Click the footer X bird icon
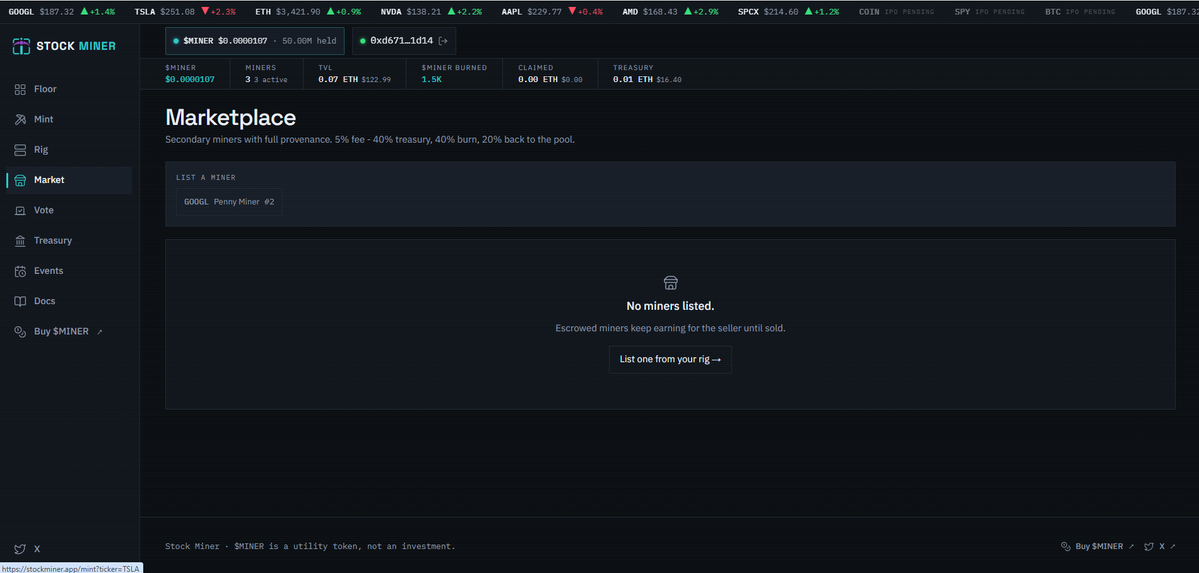 [1149, 546]
